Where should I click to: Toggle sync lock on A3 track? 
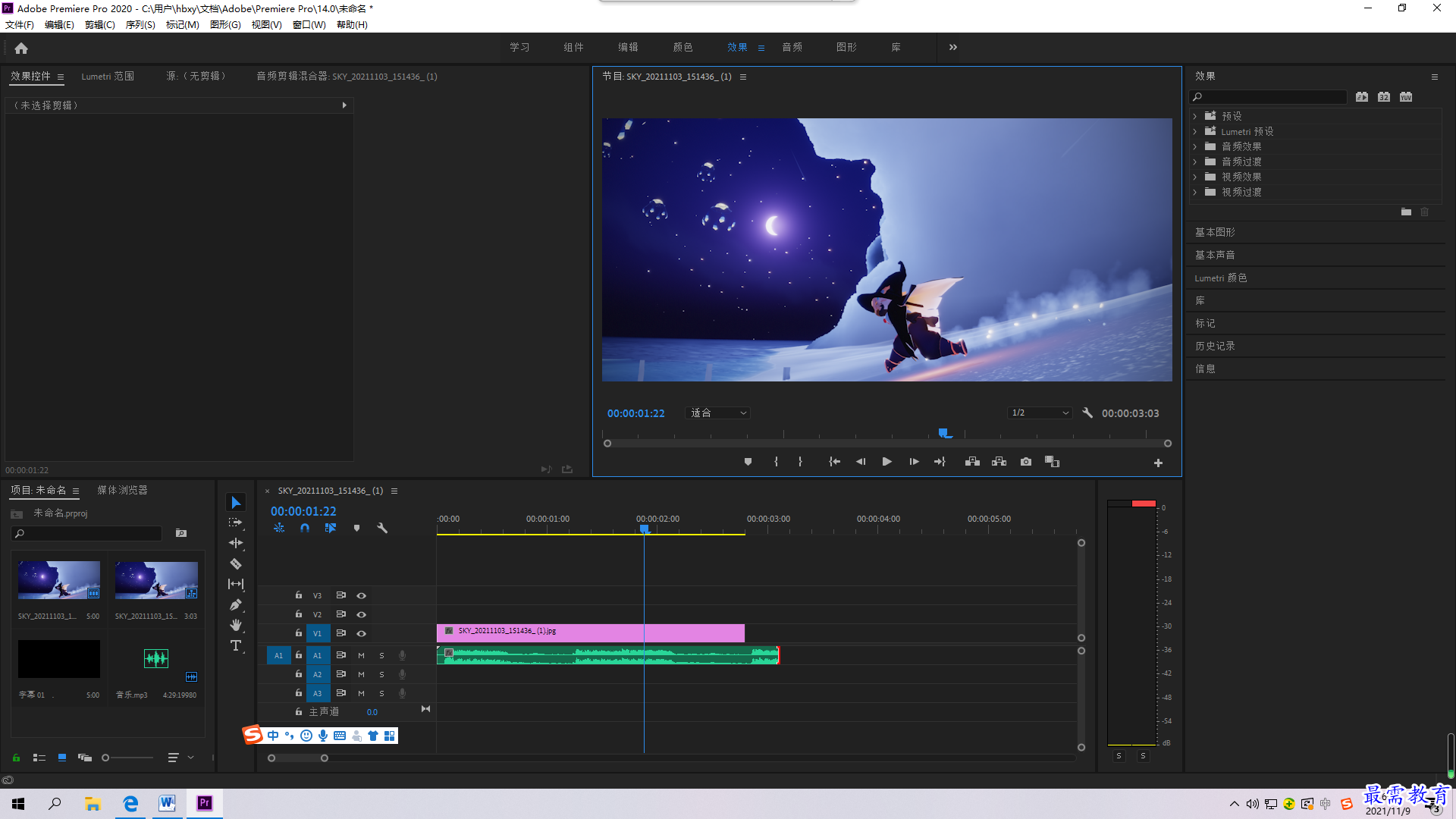pyautogui.click(x=341, y=693)
